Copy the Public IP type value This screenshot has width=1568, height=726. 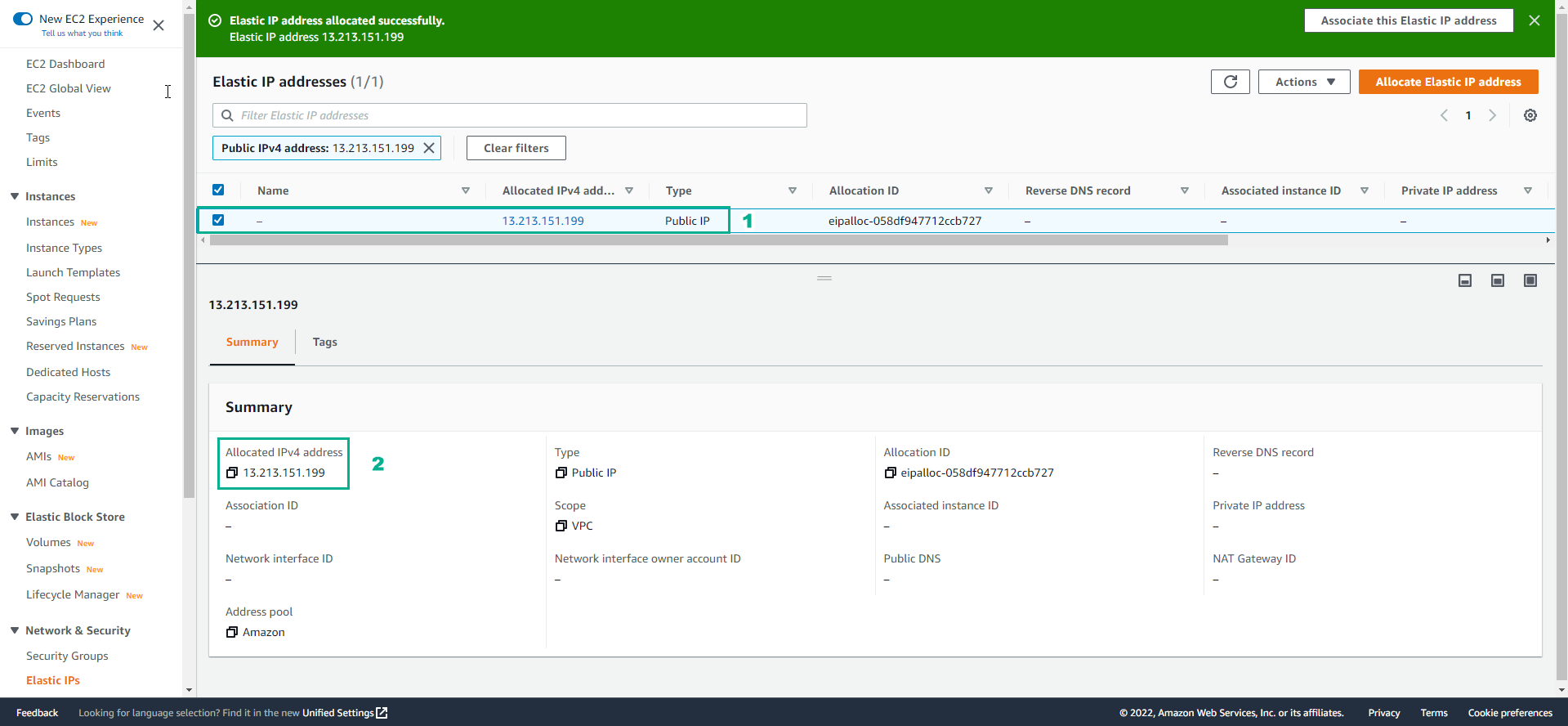[561, 473]
